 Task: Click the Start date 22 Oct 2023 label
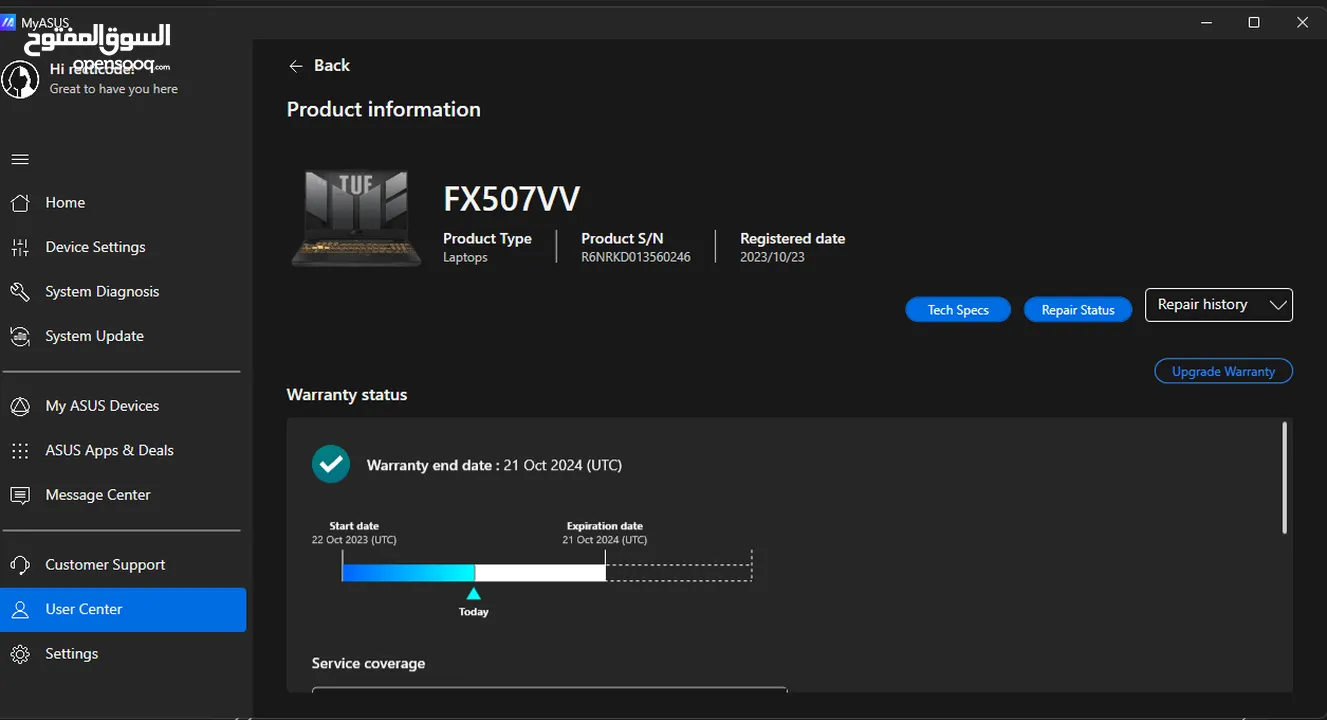pos(354,533)
